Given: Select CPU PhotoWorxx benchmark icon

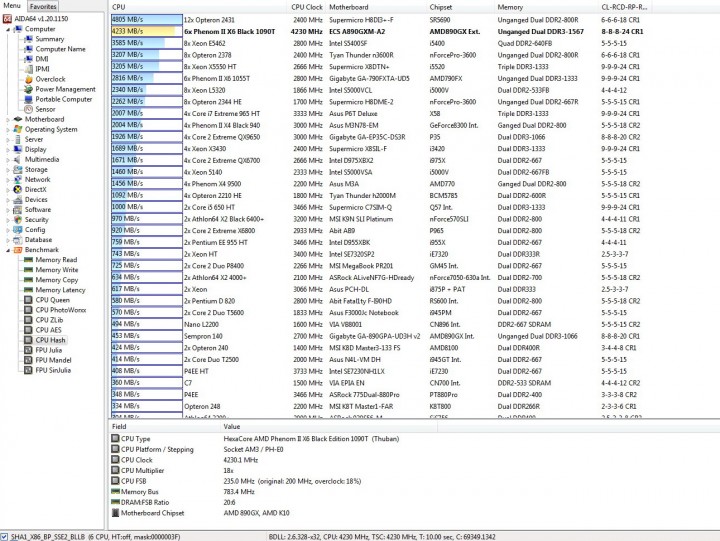Looking at the screenshot, I should tap(28, 310).
